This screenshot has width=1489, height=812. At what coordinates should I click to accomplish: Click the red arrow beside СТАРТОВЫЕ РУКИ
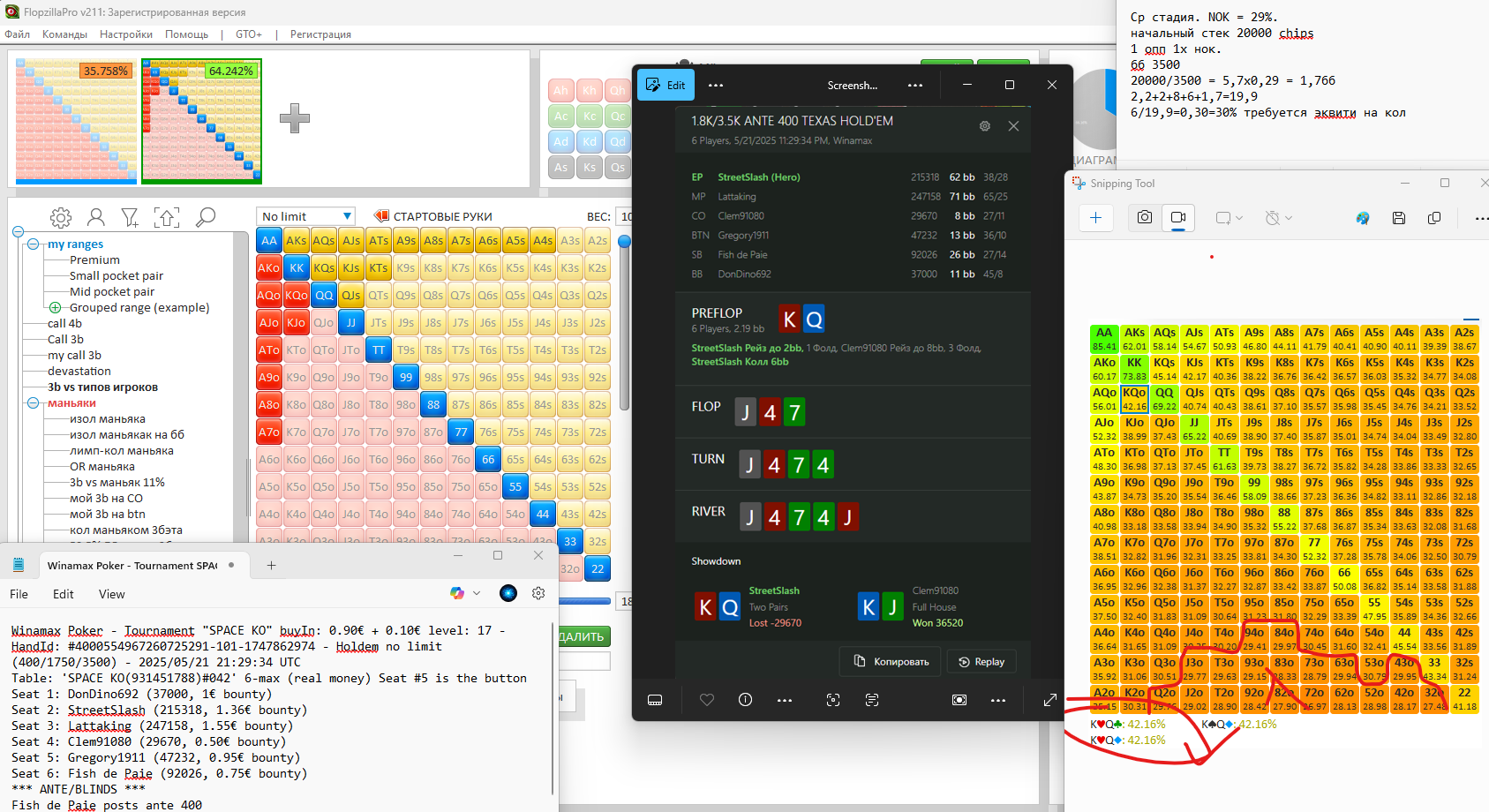381,216
